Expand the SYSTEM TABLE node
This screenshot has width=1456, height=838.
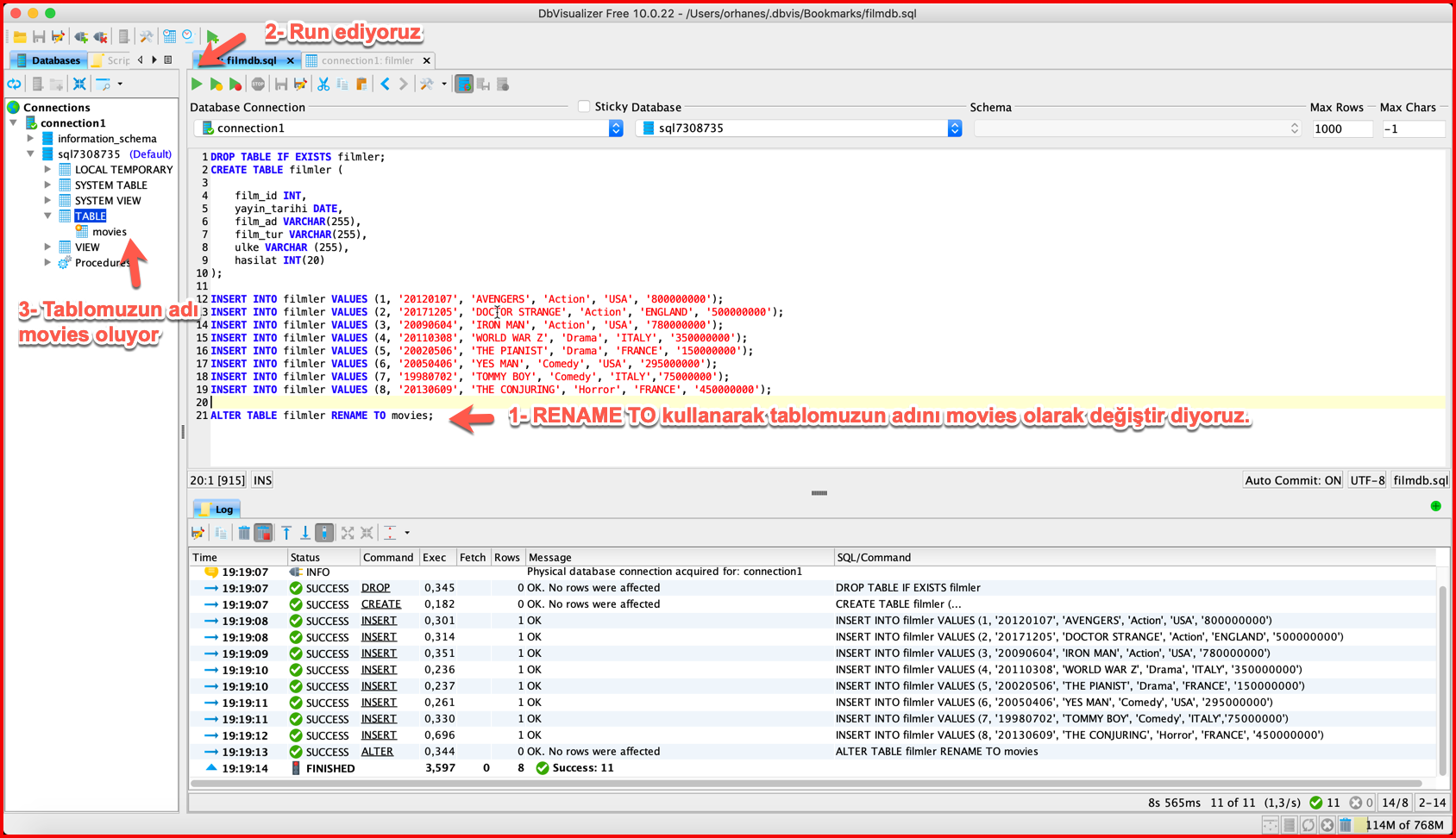pyautogui.click(x=48, y=185)
